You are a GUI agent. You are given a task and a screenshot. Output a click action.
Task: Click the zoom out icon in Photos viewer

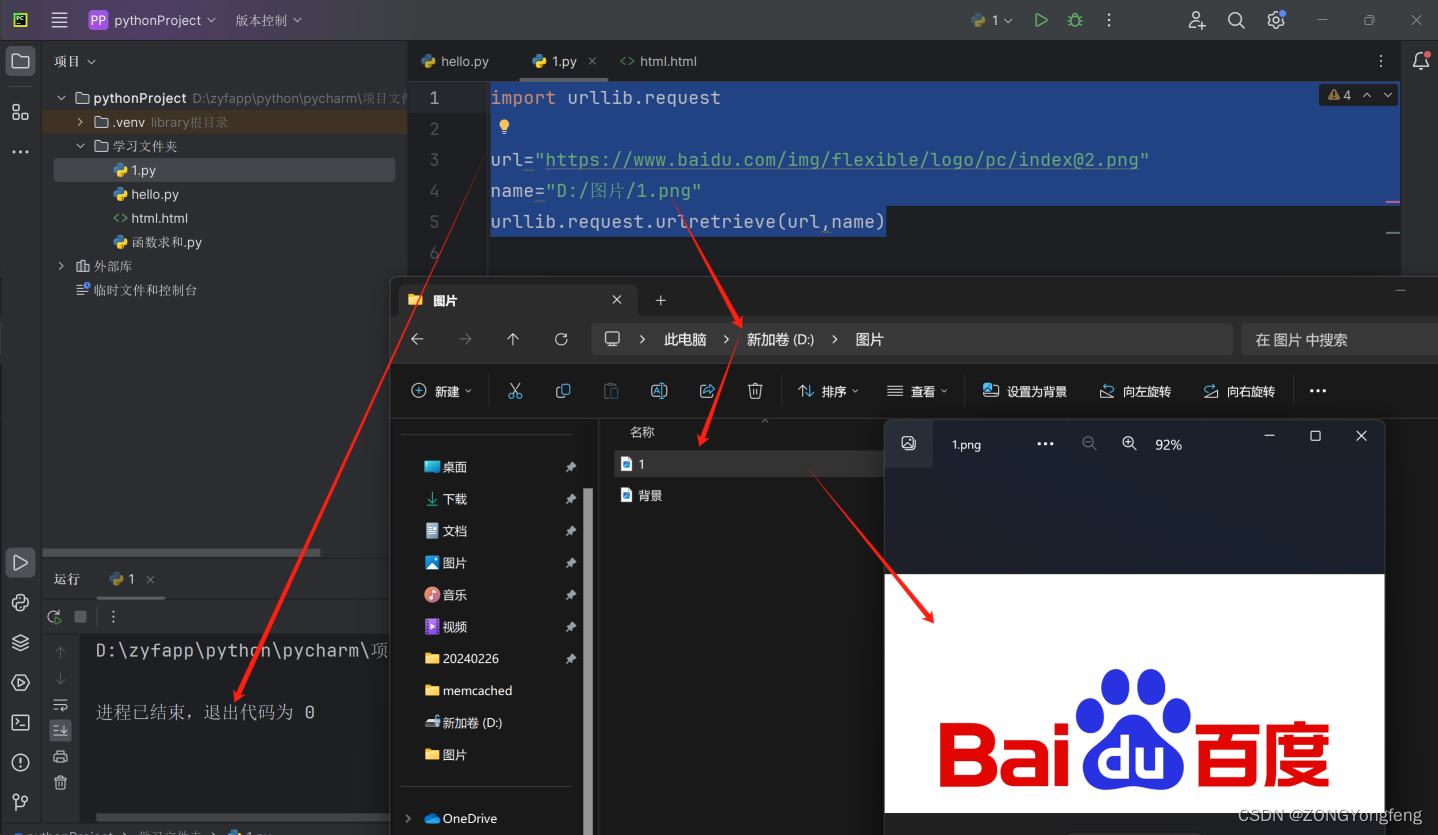point(1089,444)
